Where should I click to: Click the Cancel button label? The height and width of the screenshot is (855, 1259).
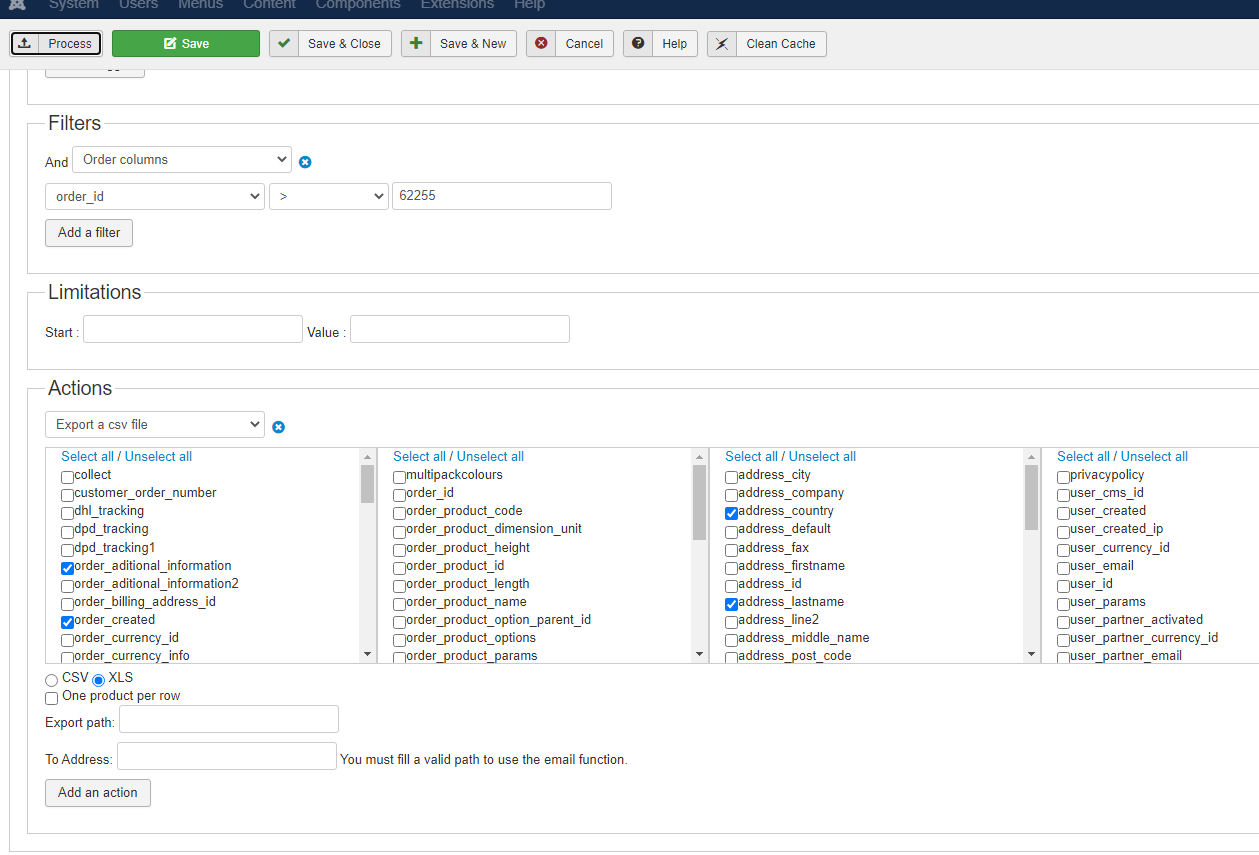pos(584,43)
